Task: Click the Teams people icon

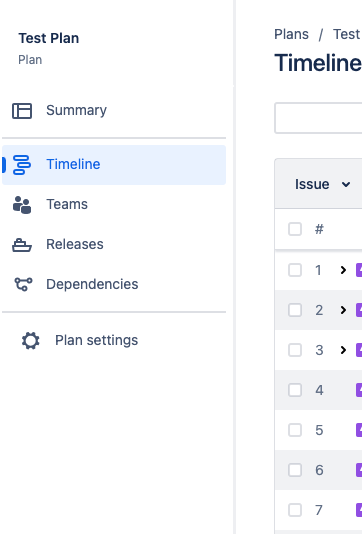Action: click(22, 205)
